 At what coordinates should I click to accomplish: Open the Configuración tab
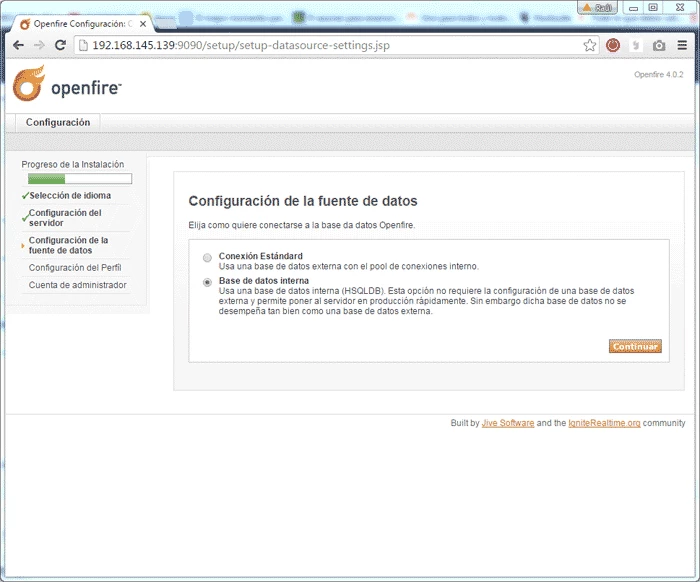(58, 122)
